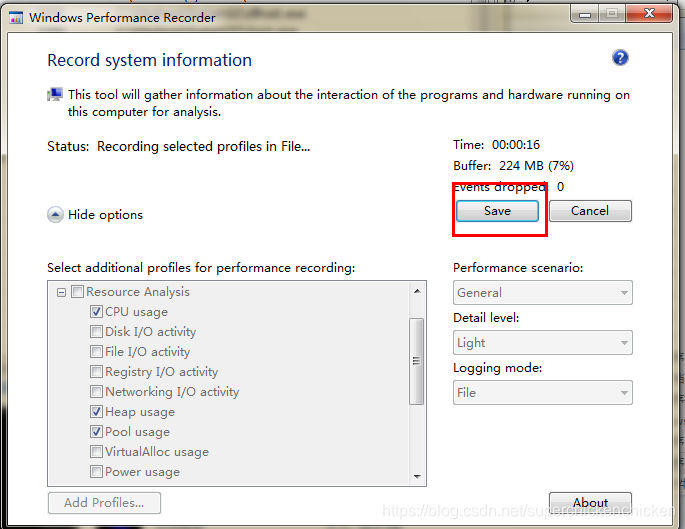Collapse the Resource Analysis tree node

click(x=61, y=292)
